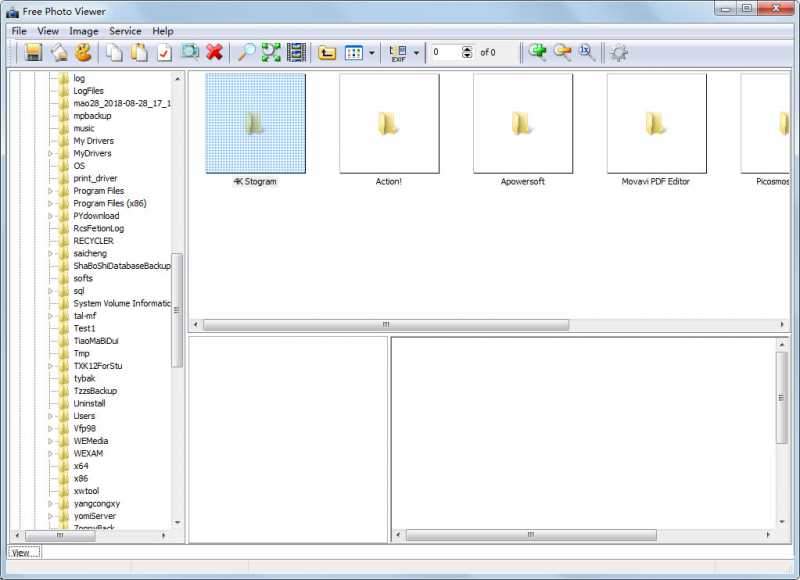Select the Copy icon on the toolbar
Image resolution: width=800 pixels, height=580 pixels.
point(113,55)
